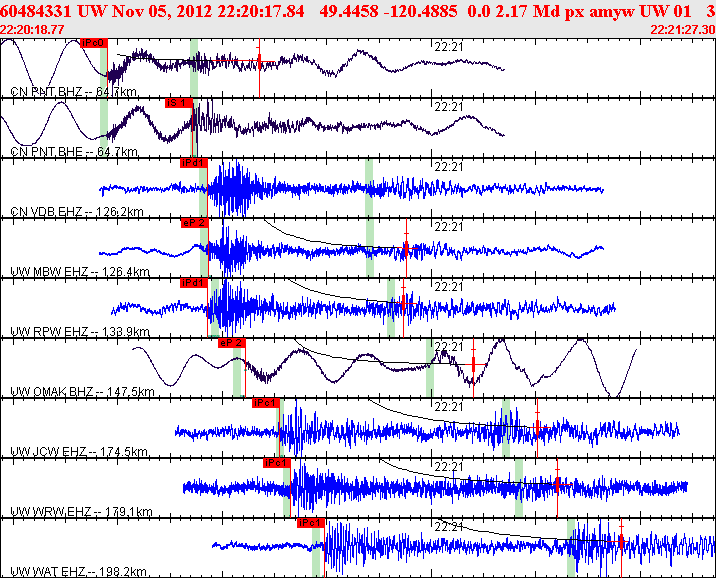Click the 22:21 time label on WAT trace
This screenshot has height=578, width=716.
pos(448,527)
